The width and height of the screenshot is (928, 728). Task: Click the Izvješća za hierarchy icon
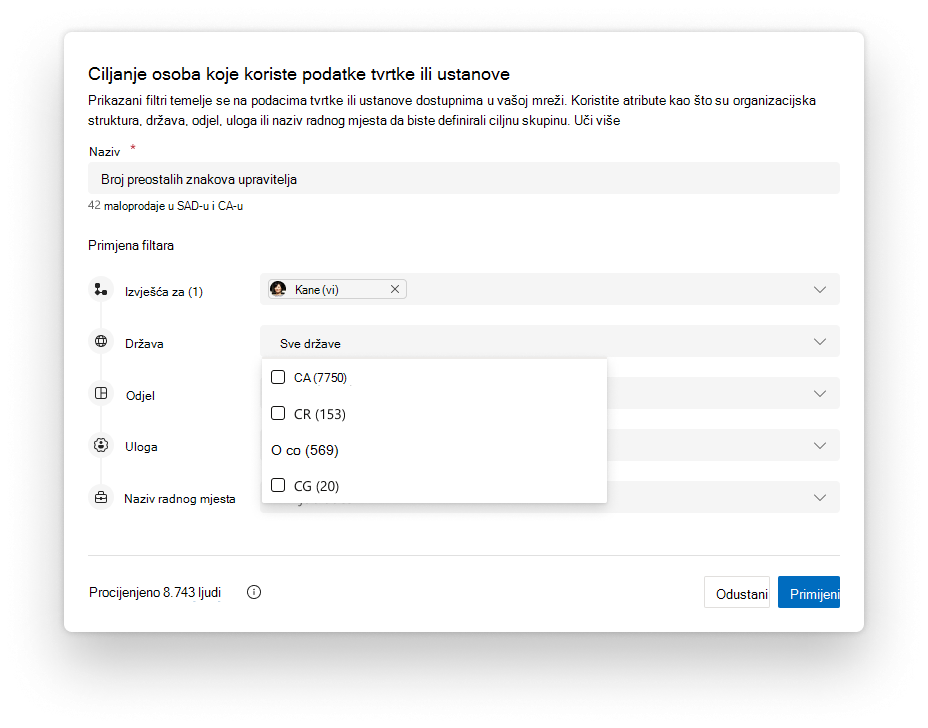tap(101, 289)
